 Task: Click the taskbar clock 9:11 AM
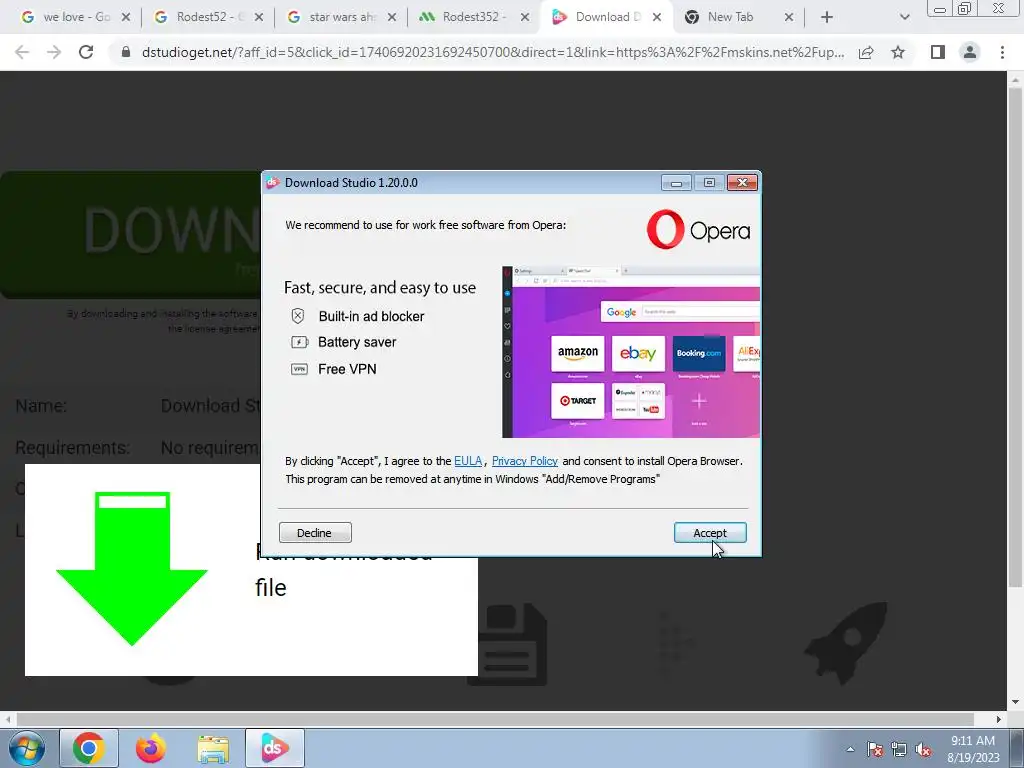coord(972,741)
